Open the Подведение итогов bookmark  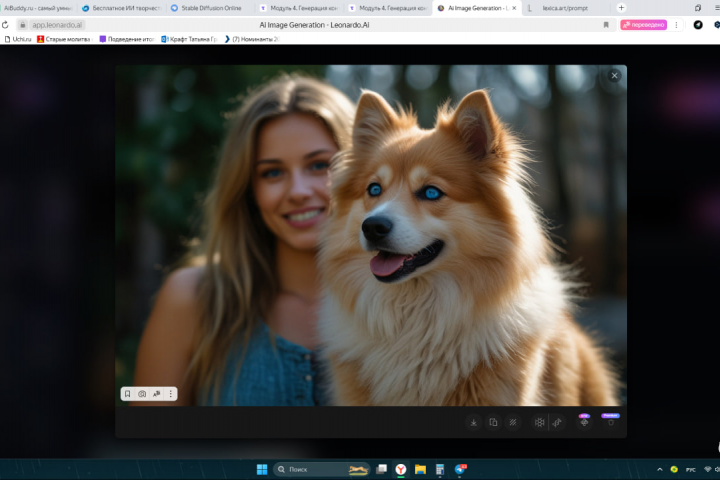point(127,39)
